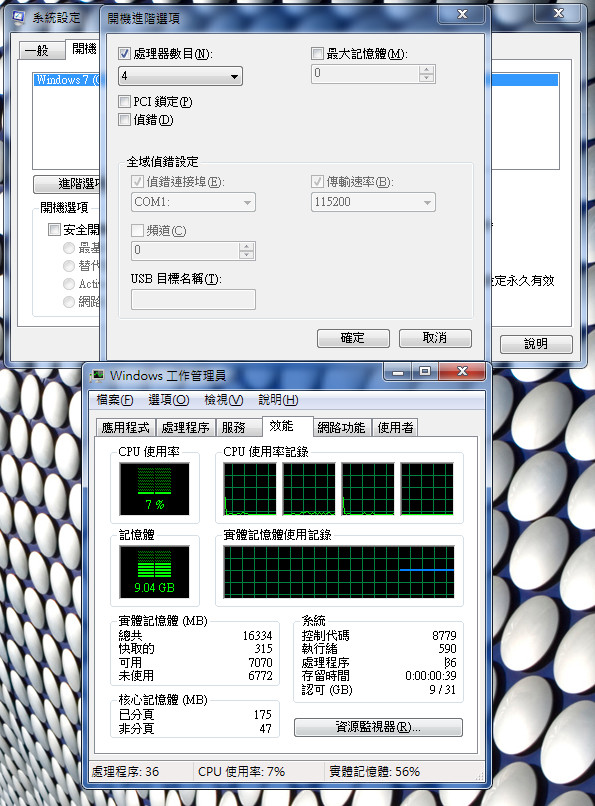Viewport: 595px width, 806px height.
Task: Open the 檢視 menu
Action: [x=224, y=400]
